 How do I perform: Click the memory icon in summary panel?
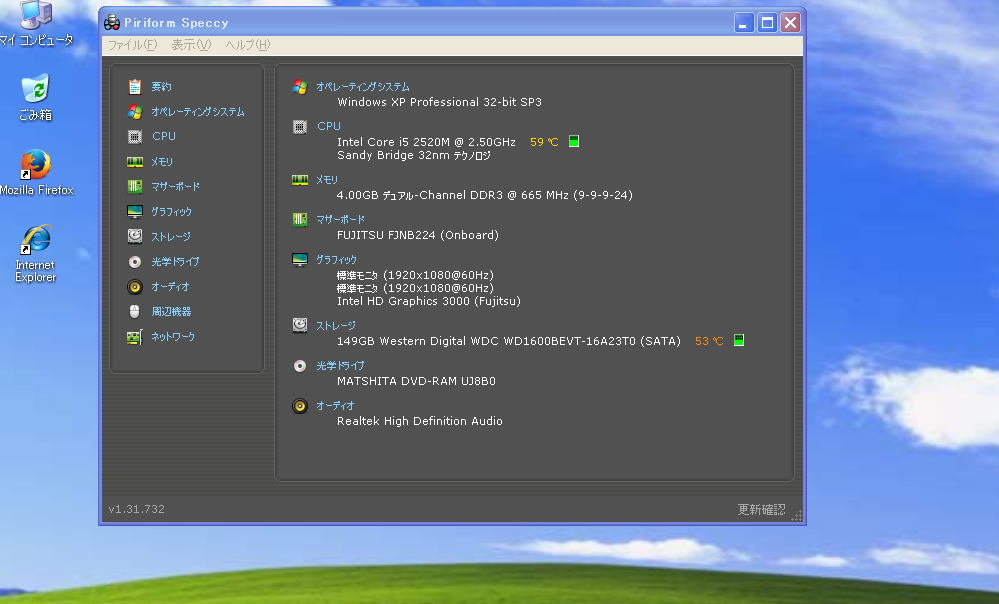(x=299, y=180)
